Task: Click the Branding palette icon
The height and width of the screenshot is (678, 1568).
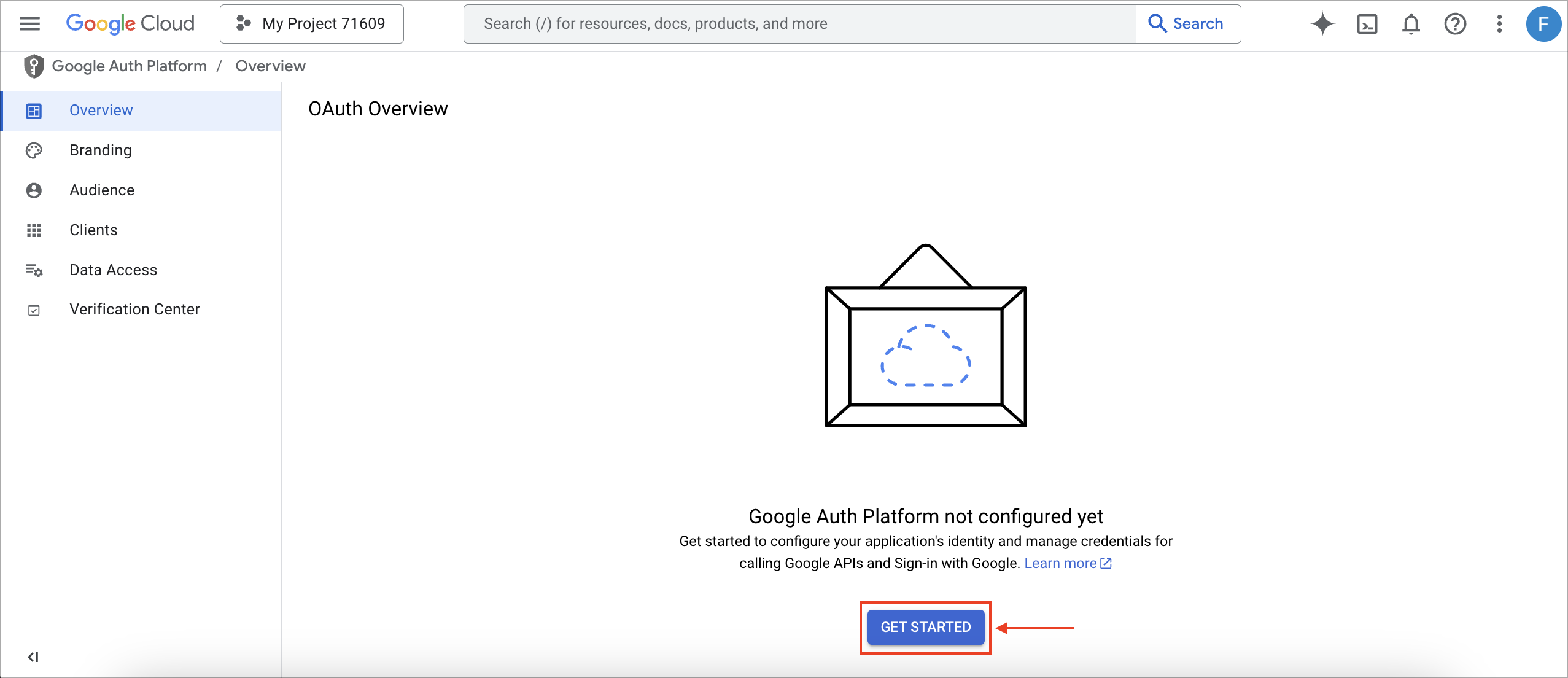Action: [x=34, y=150]
